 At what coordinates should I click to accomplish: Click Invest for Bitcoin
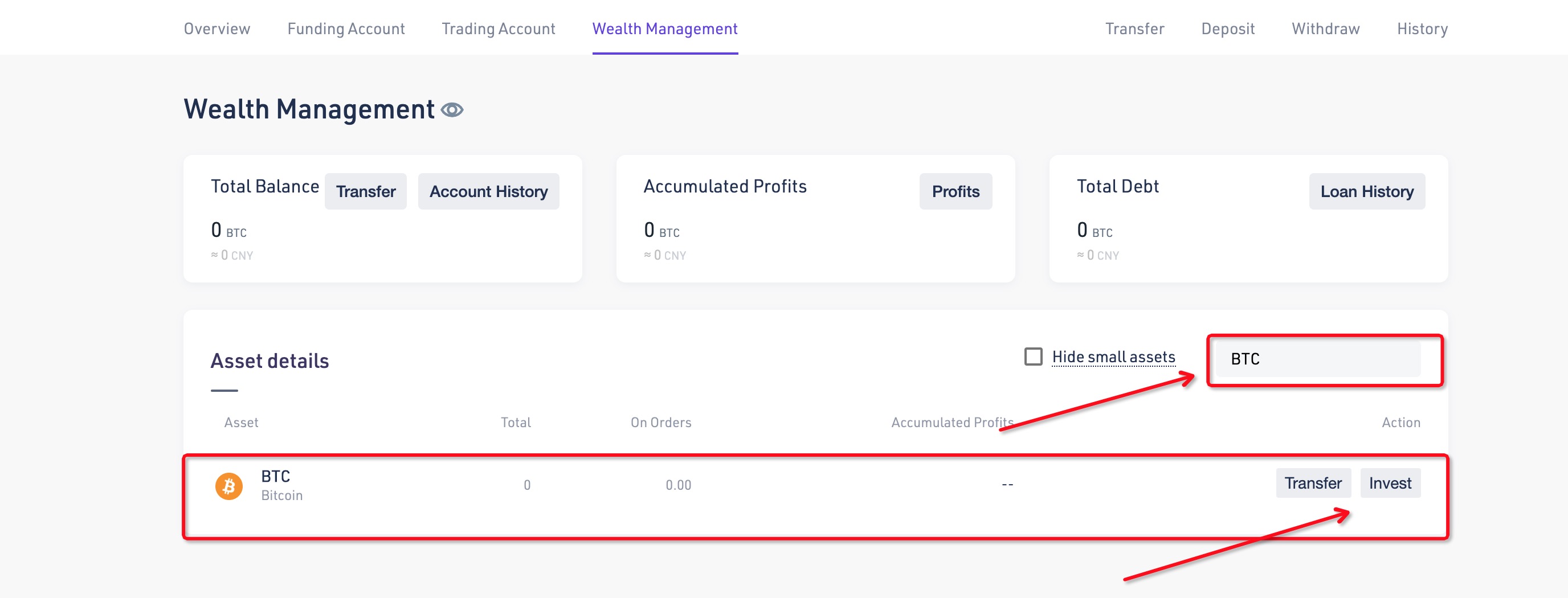(x=1390, y=483)
